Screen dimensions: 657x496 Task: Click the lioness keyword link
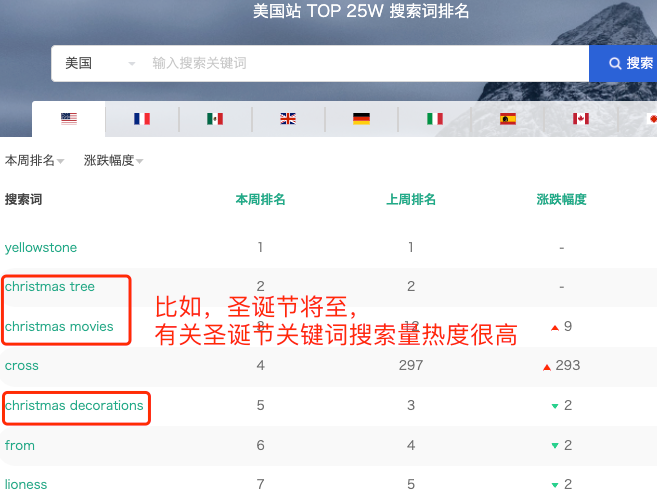click(x=26, y=484)
